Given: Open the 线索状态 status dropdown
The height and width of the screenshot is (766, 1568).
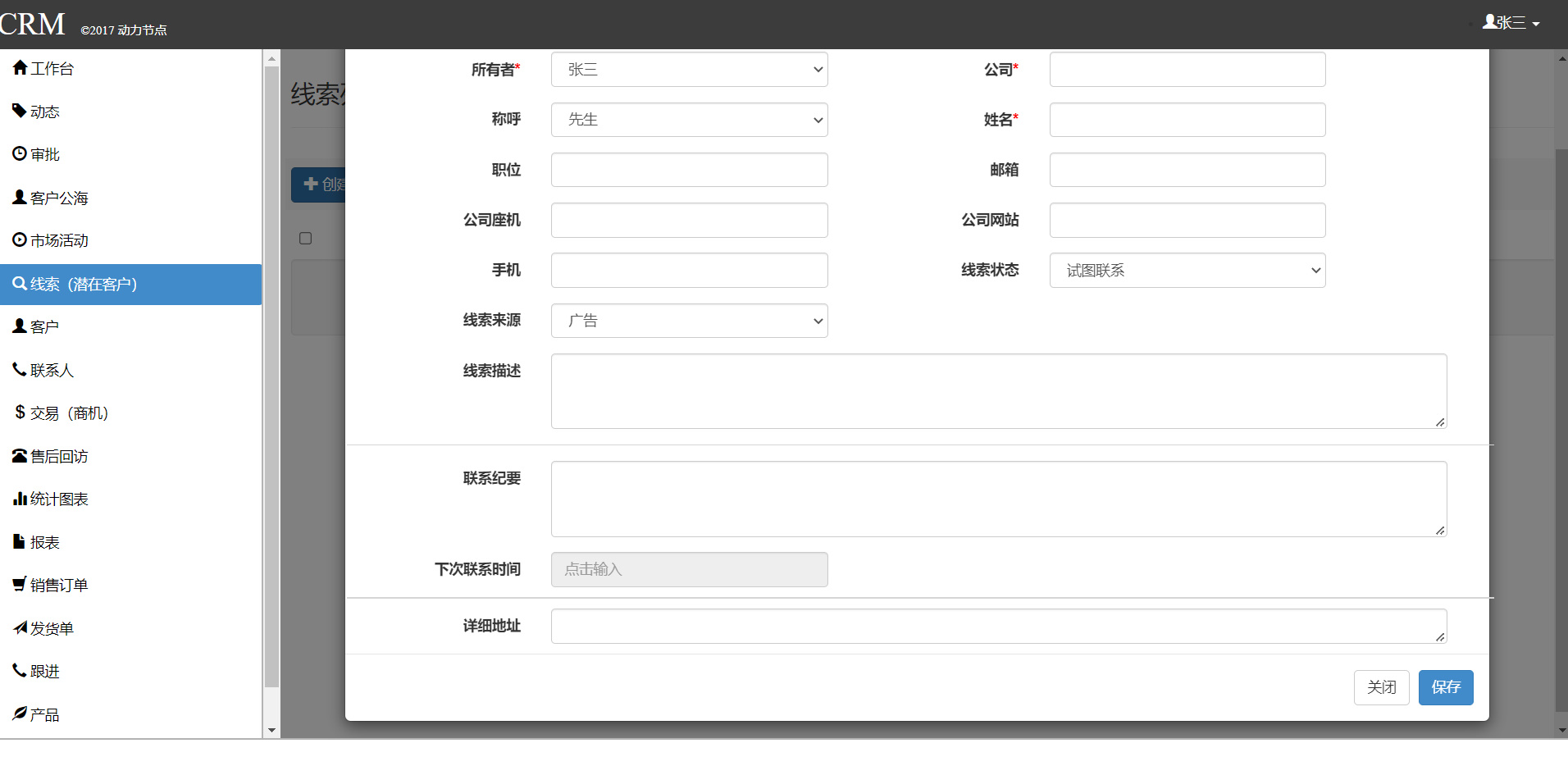Looking at the screenshot, I should point(1187,271).
